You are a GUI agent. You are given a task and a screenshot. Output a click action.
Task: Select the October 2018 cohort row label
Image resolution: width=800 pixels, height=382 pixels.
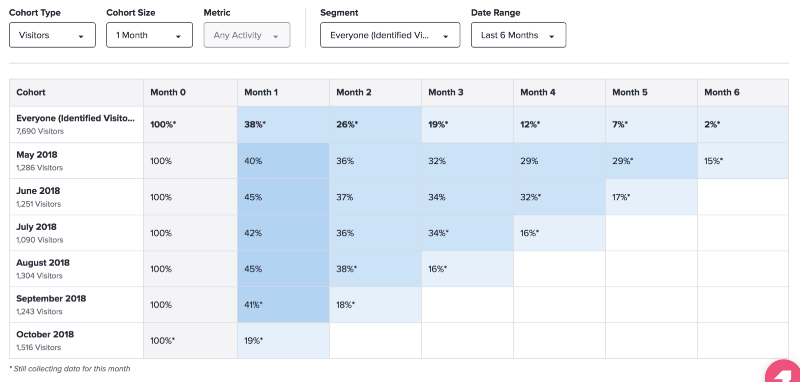tap(45, 335)
